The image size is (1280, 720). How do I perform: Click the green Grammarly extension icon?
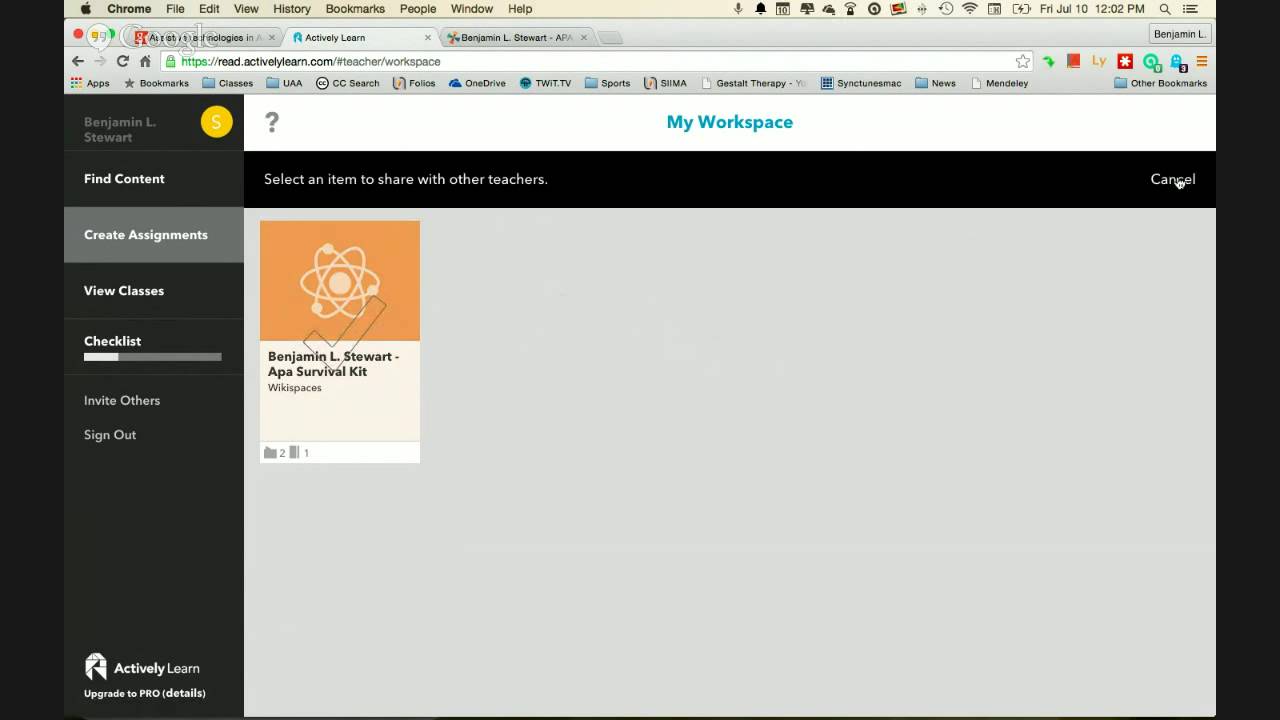1151,61
